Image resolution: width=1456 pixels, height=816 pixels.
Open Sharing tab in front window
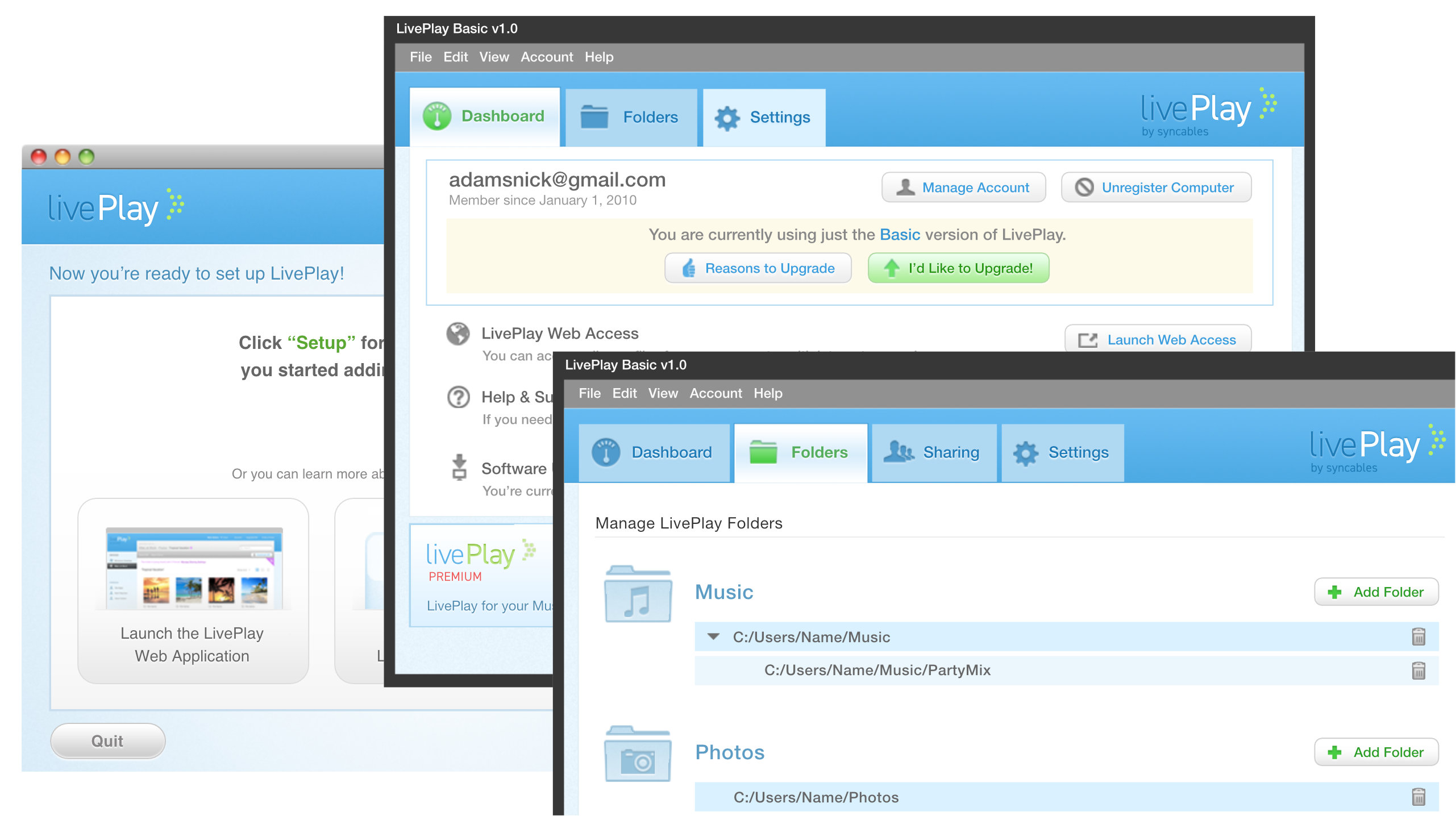(934, 452)
